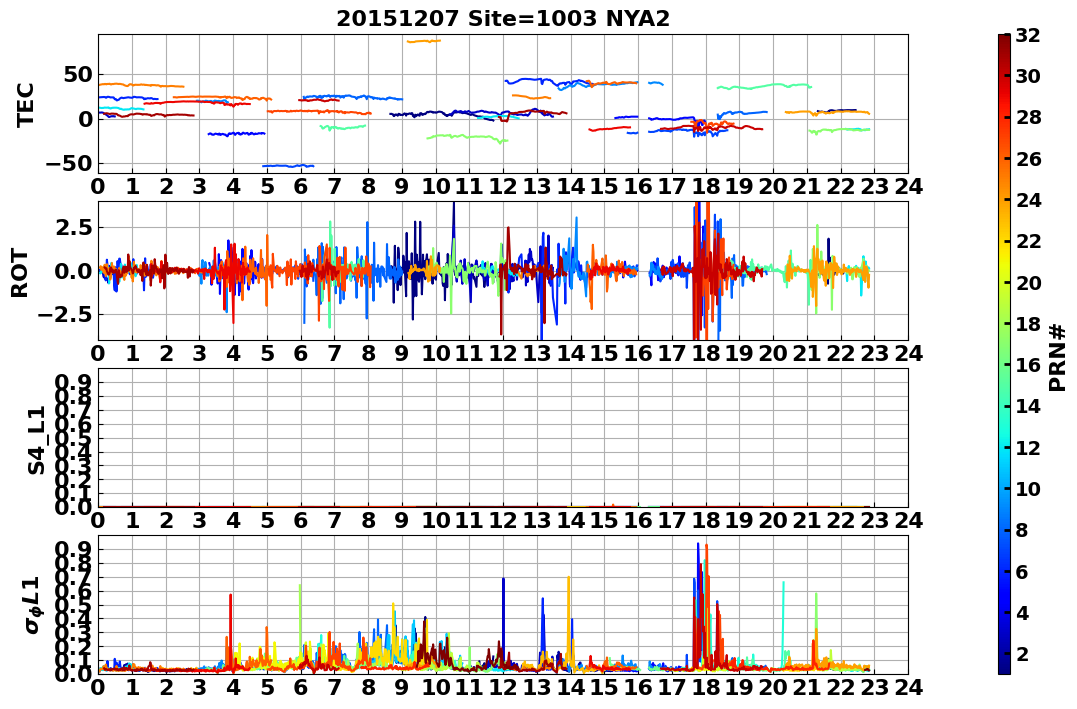
Task: Click the colorbar tick label 8
Action: [1022, 530]
